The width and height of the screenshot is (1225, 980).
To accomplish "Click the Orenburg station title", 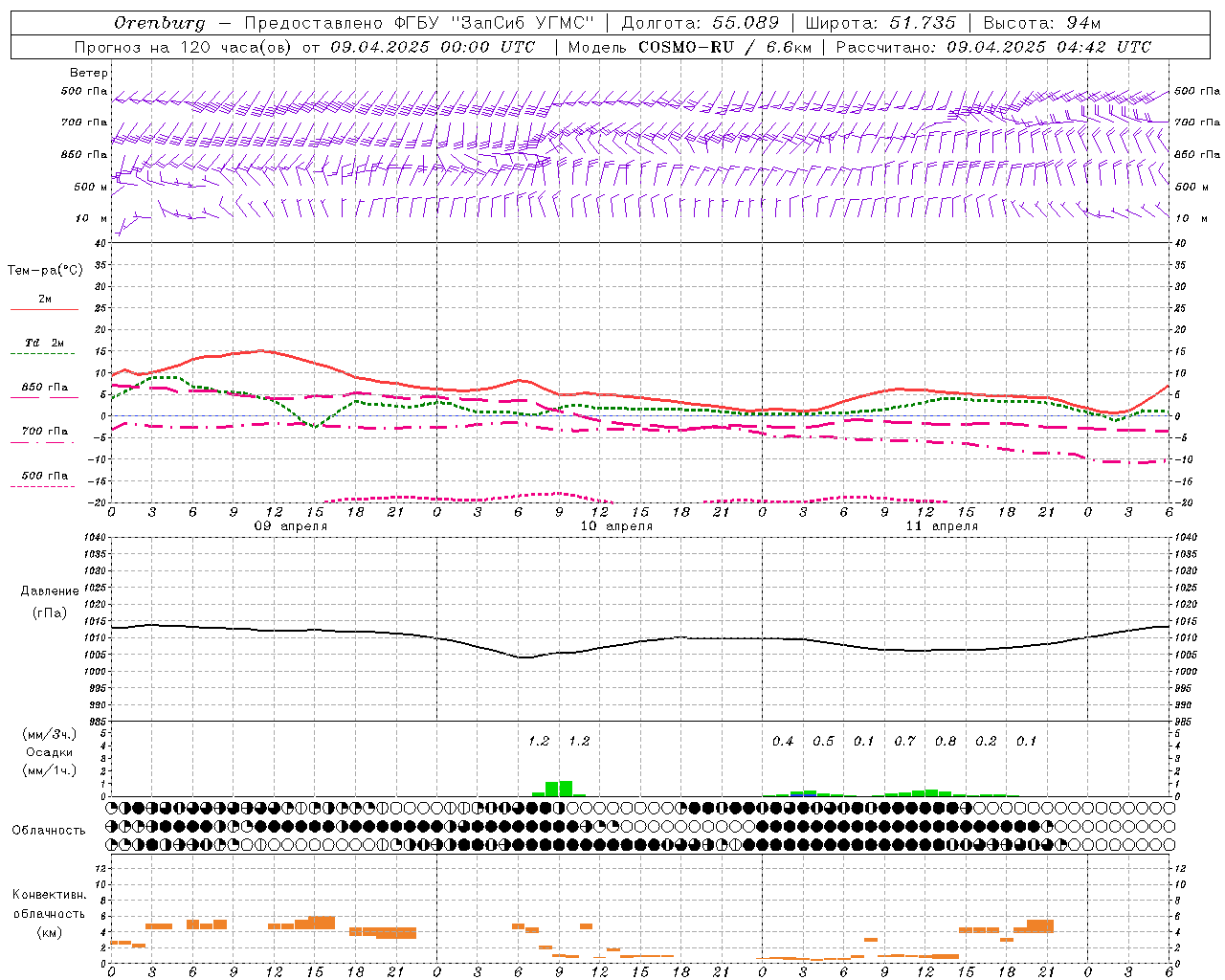I will [159, 23].
